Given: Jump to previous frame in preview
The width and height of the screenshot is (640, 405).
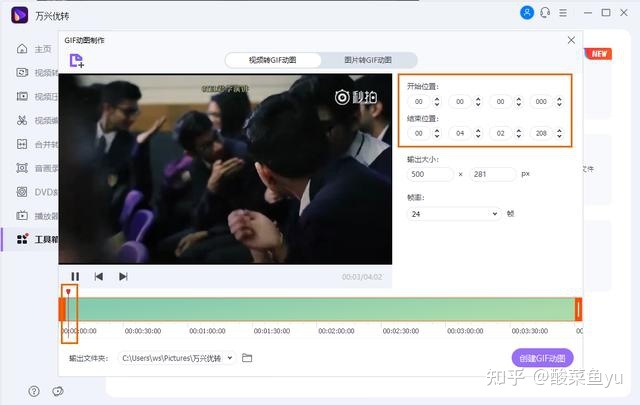Looking at the screenshot, I should [x=98, y=277].
